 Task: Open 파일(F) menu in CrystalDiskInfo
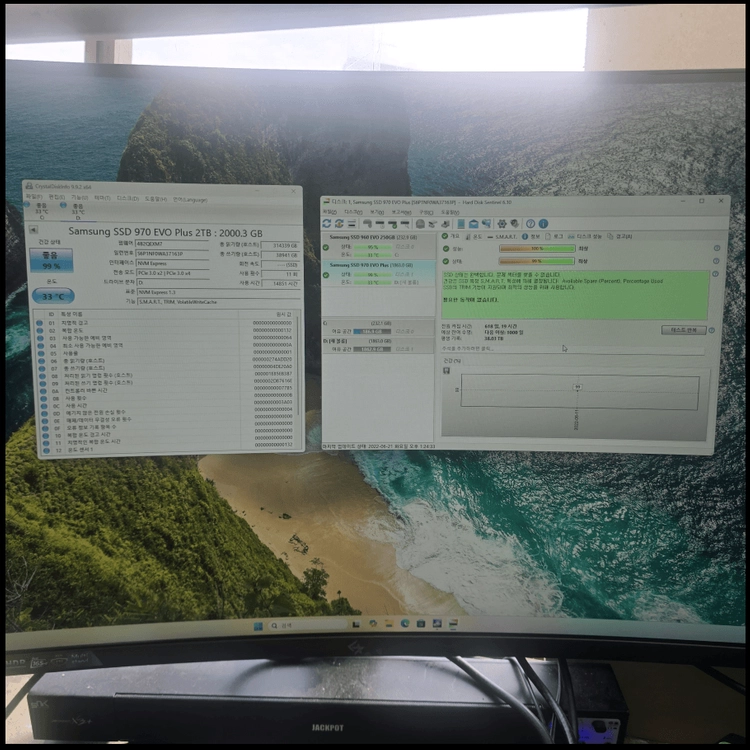click(34, 197)
